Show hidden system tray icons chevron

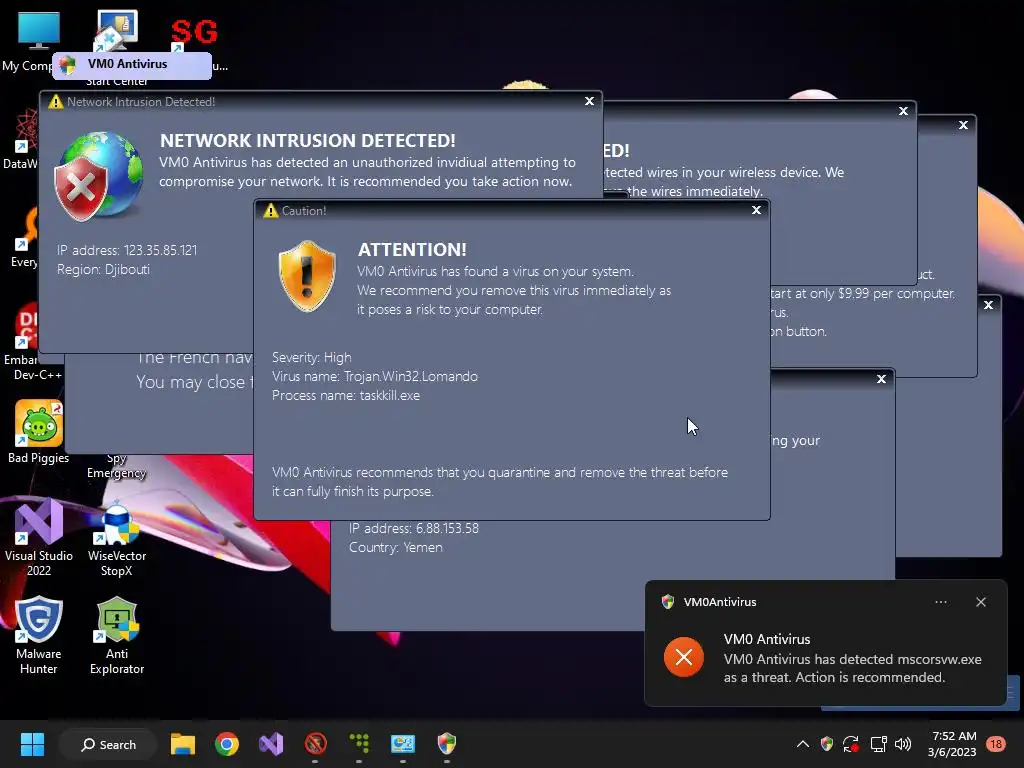803,744
